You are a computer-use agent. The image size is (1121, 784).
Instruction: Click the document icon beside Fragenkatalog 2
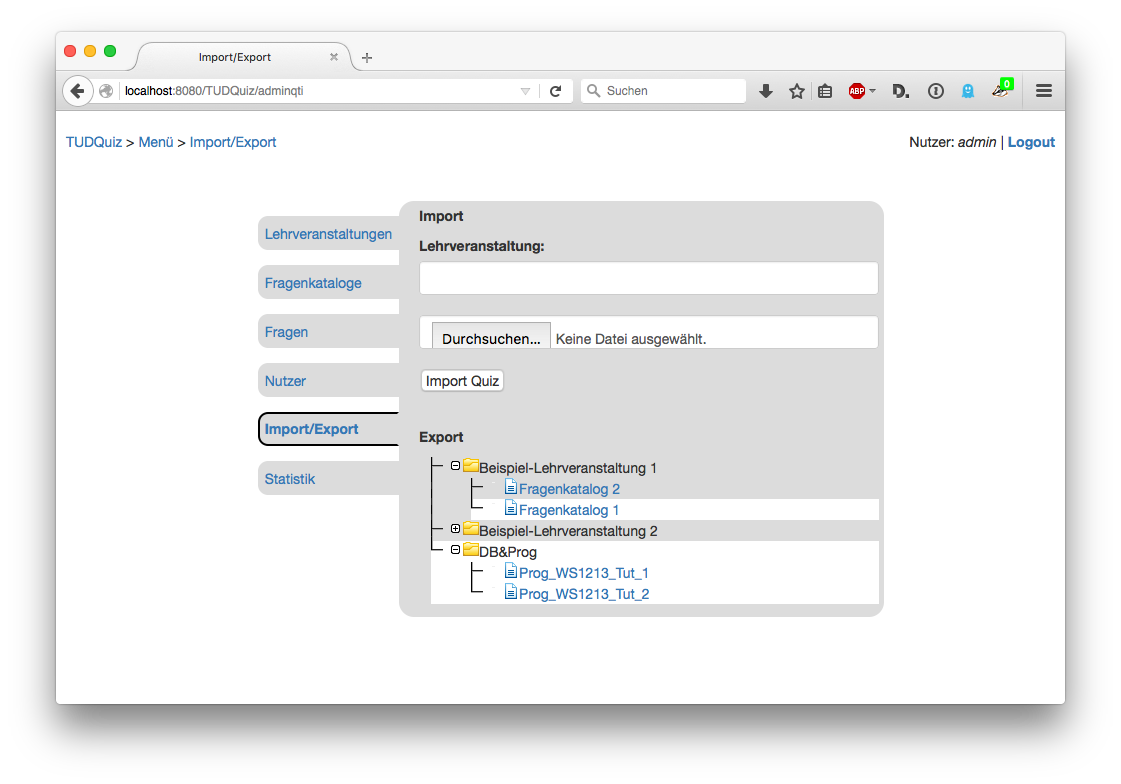click(x=510, y=487)
